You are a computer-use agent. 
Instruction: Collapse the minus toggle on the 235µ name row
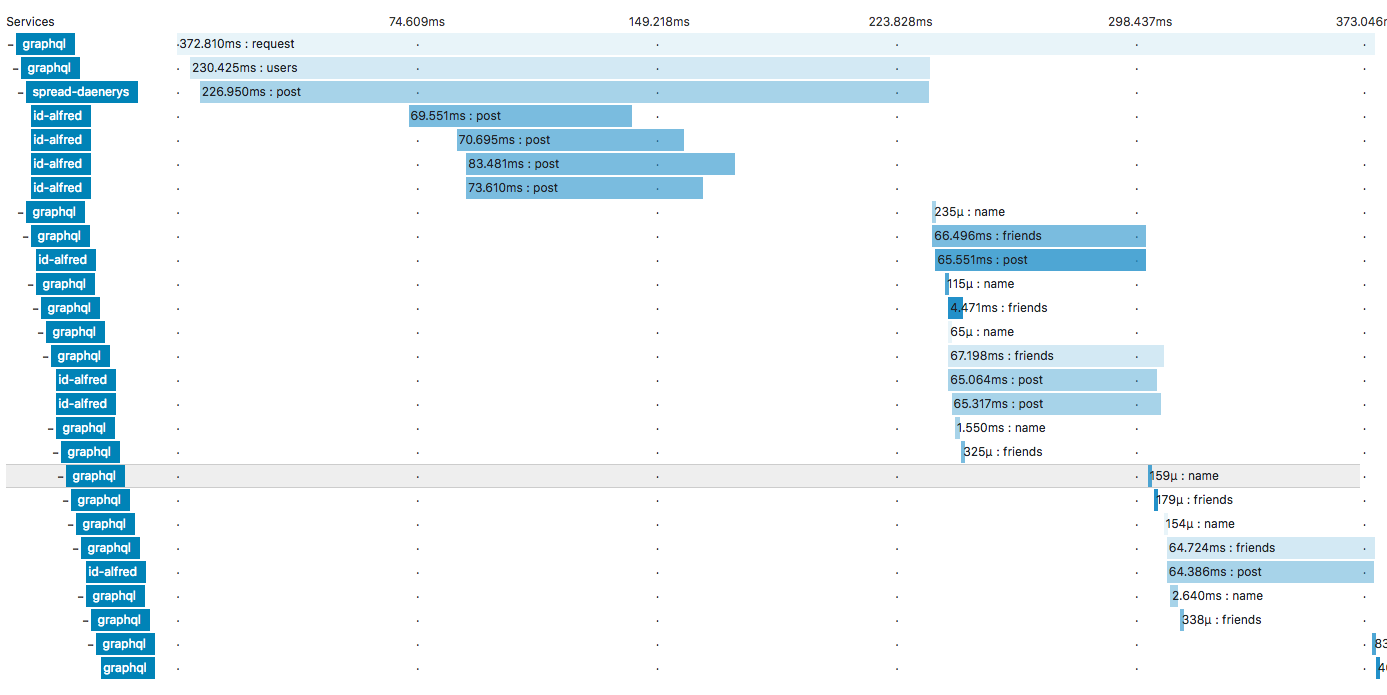point(20,212)
